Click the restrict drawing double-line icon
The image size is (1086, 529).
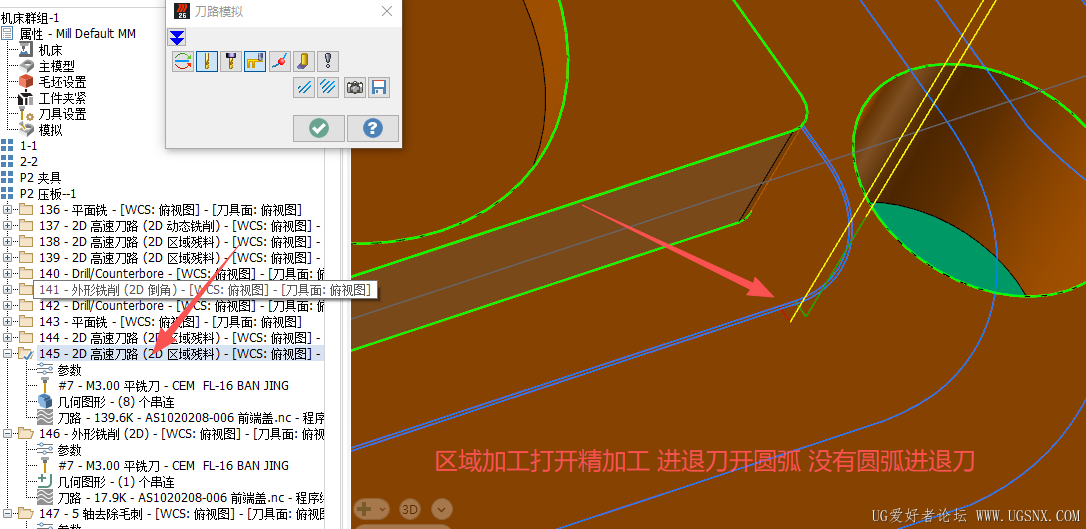[x=304, y=87]
